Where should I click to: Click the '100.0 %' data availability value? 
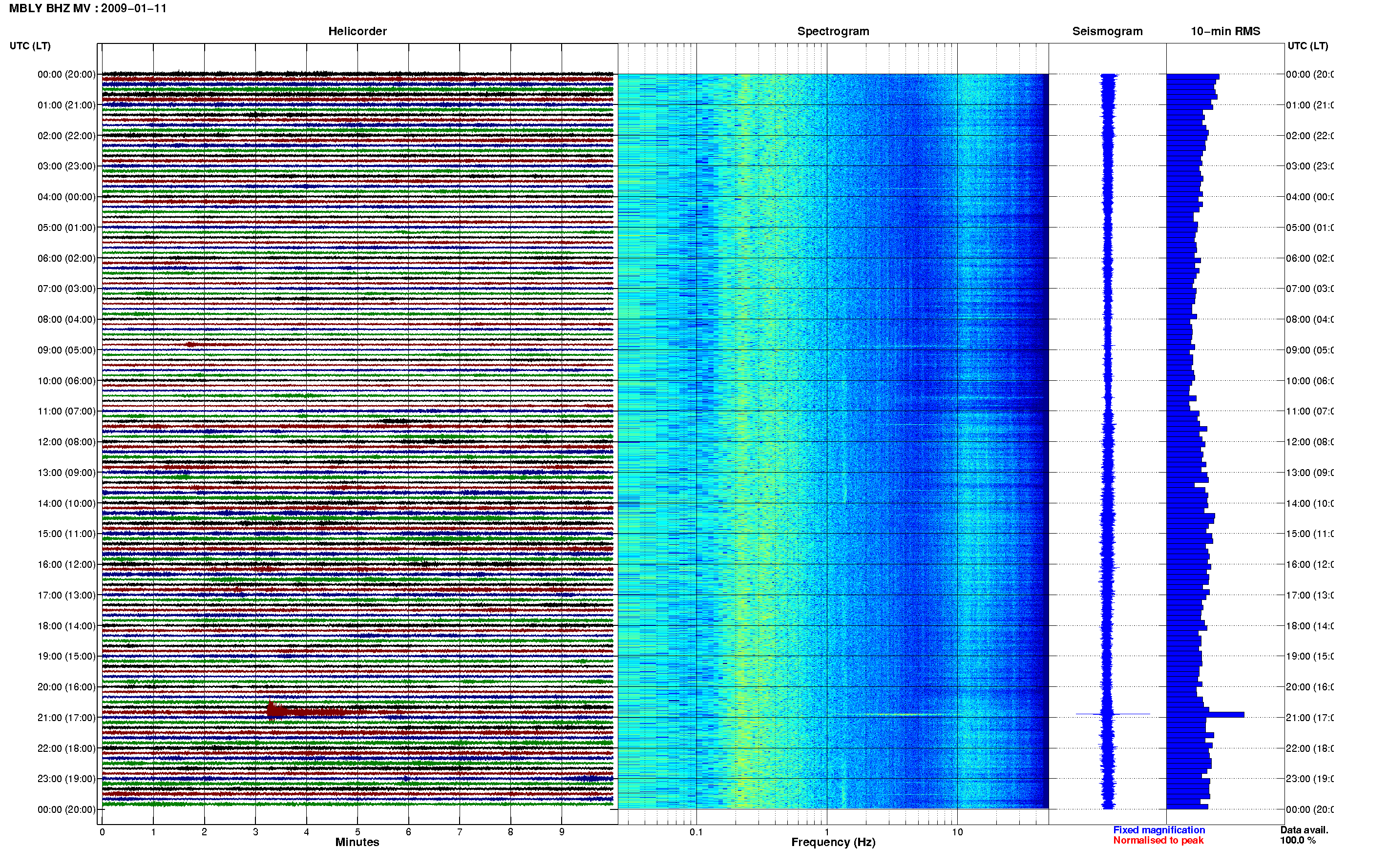(x=1298, y=841)
